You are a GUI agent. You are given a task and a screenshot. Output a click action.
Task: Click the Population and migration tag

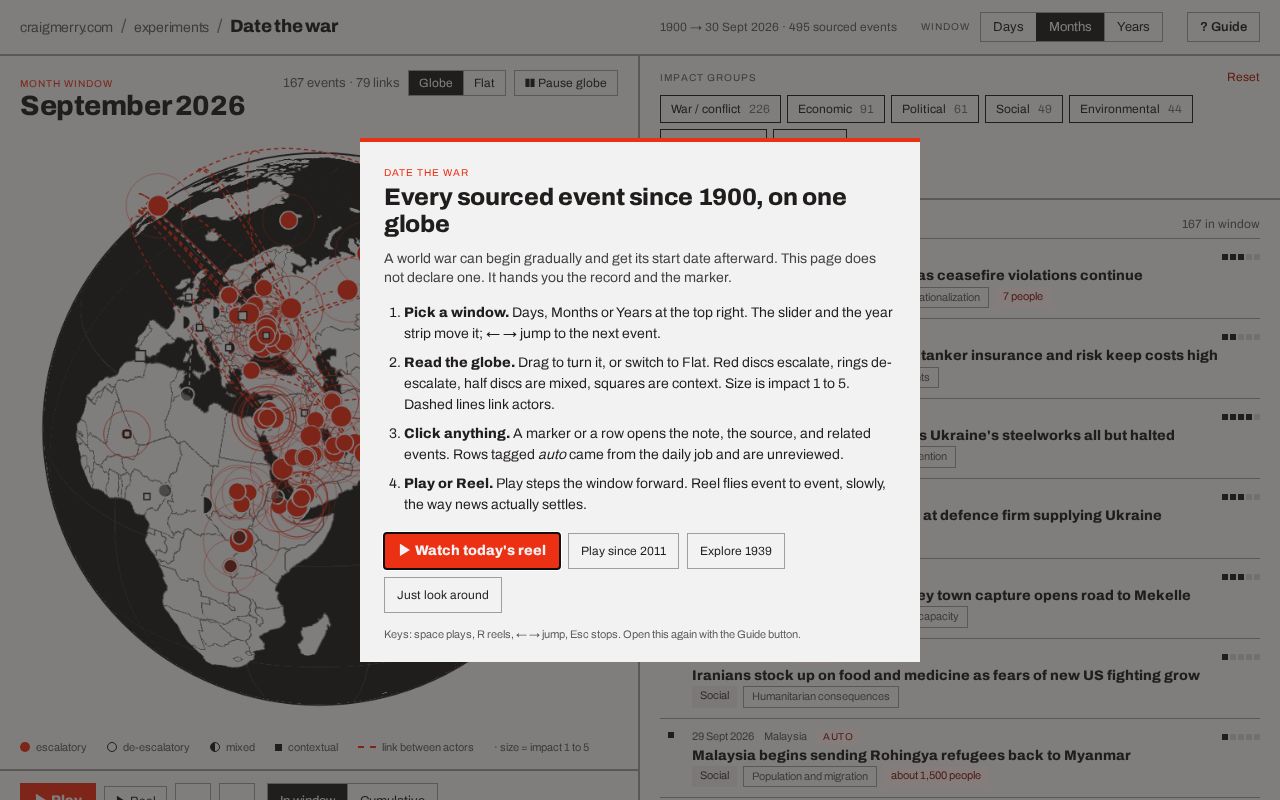click(810, 776)
